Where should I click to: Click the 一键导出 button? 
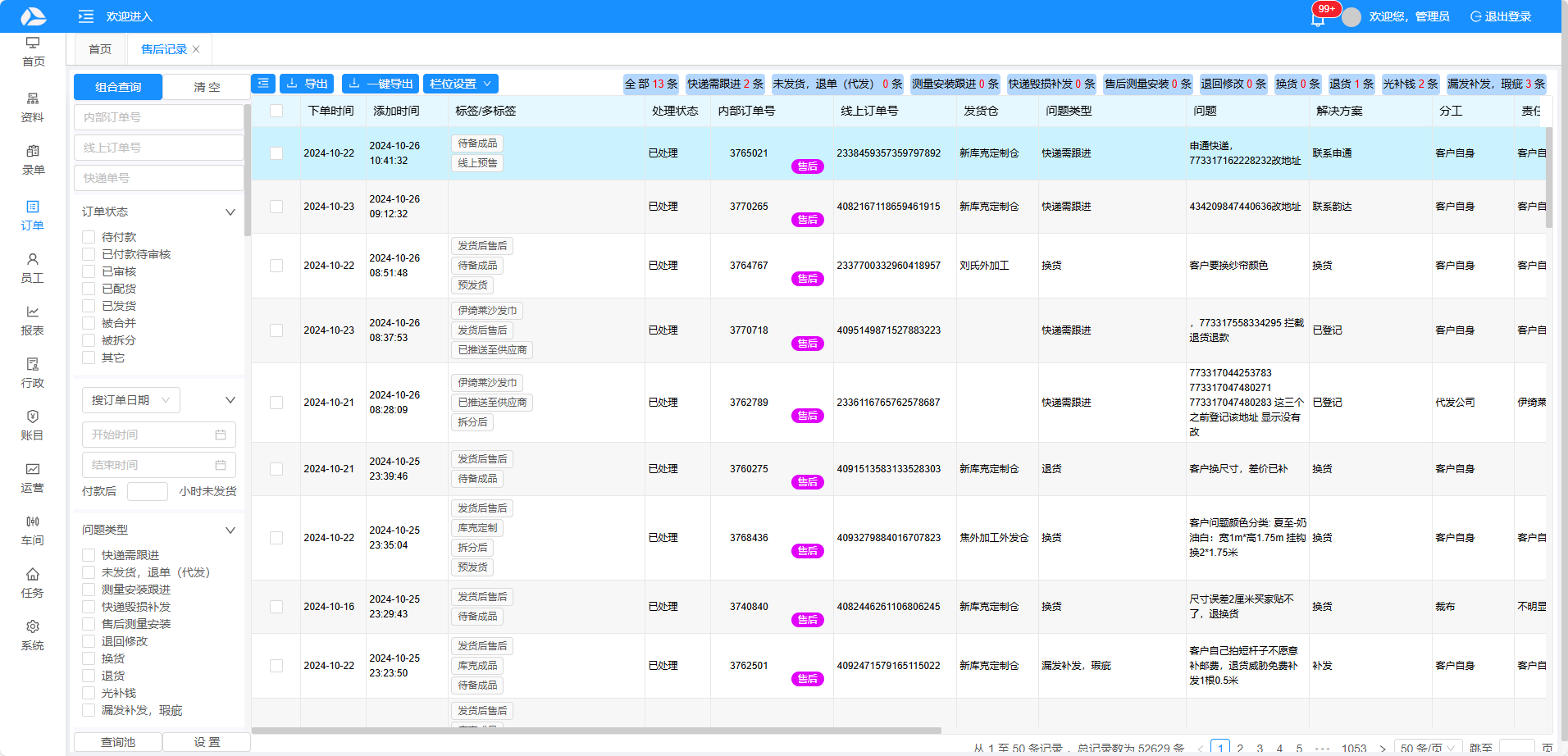(x=381, y=84)
